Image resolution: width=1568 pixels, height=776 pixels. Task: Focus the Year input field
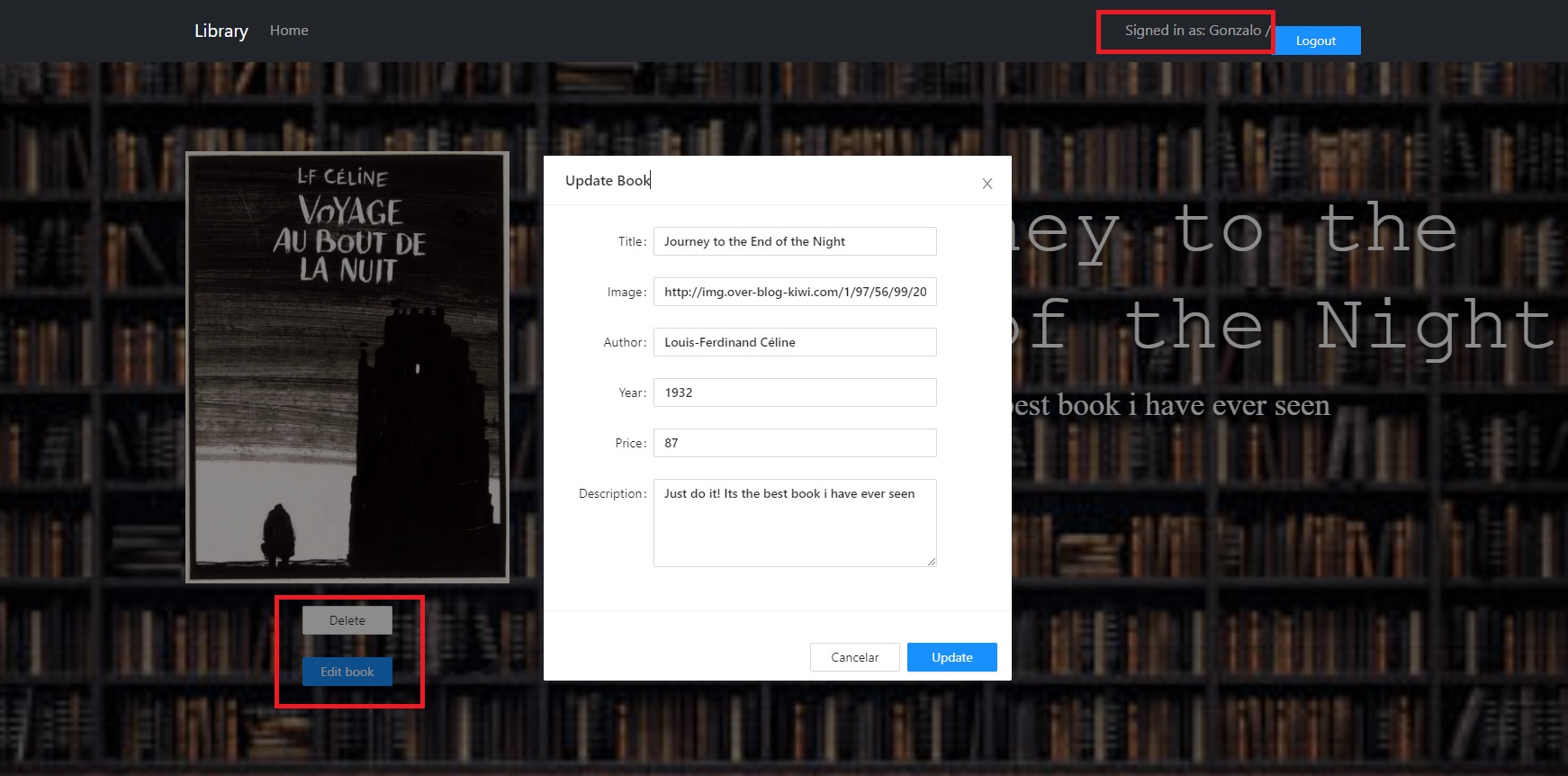coord(795,393)
